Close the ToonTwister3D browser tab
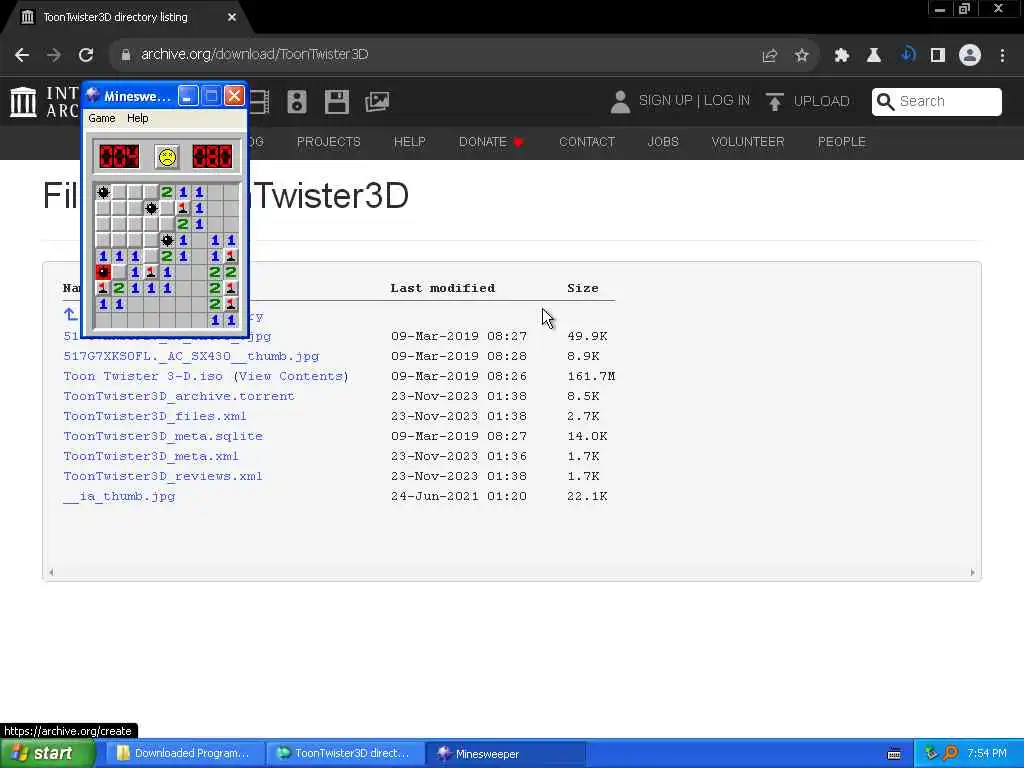This screenshot has height=768, width=1024. (232, 17)
